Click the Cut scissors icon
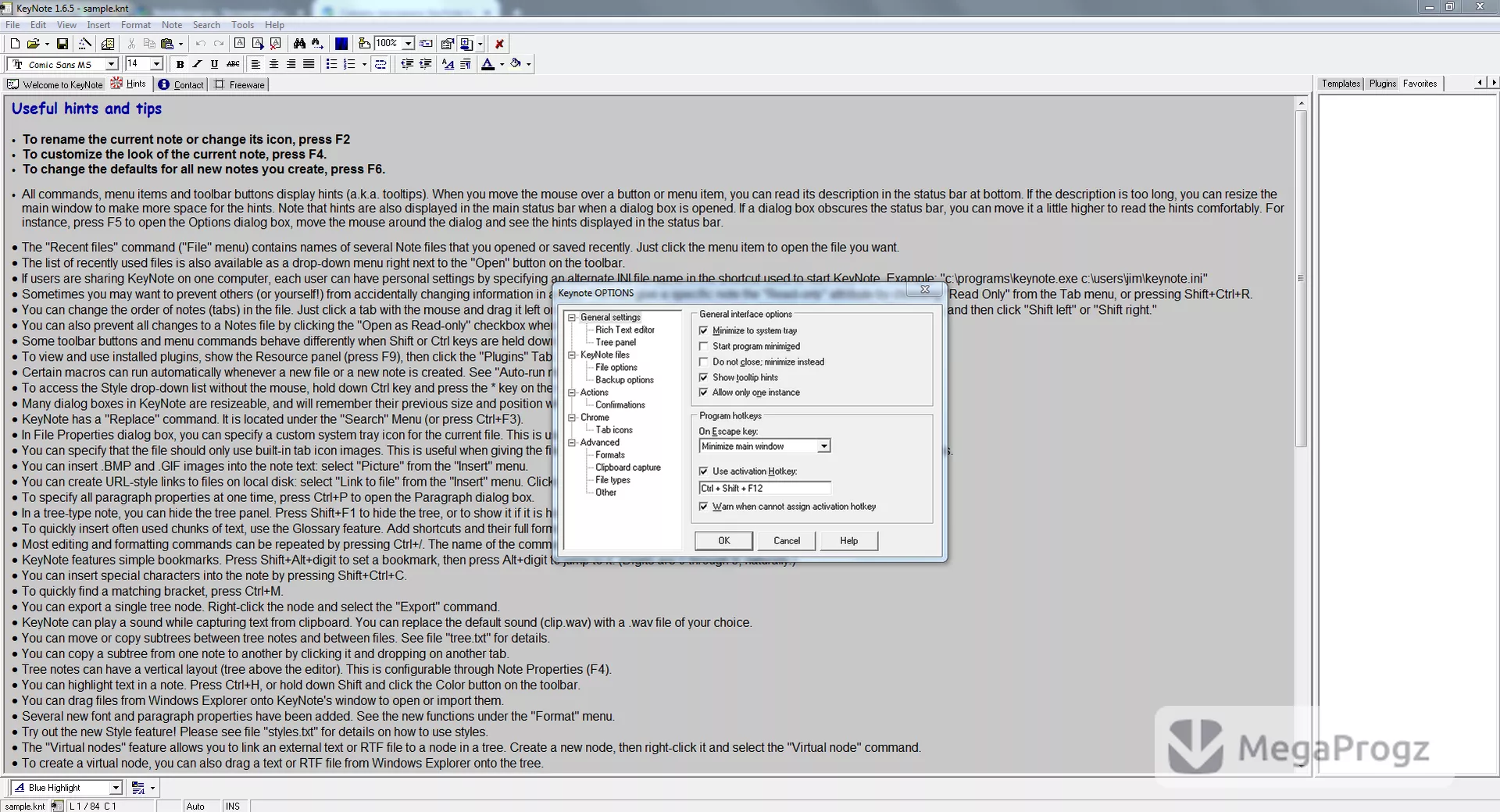Screen dimensions: 1500x812 131,44
